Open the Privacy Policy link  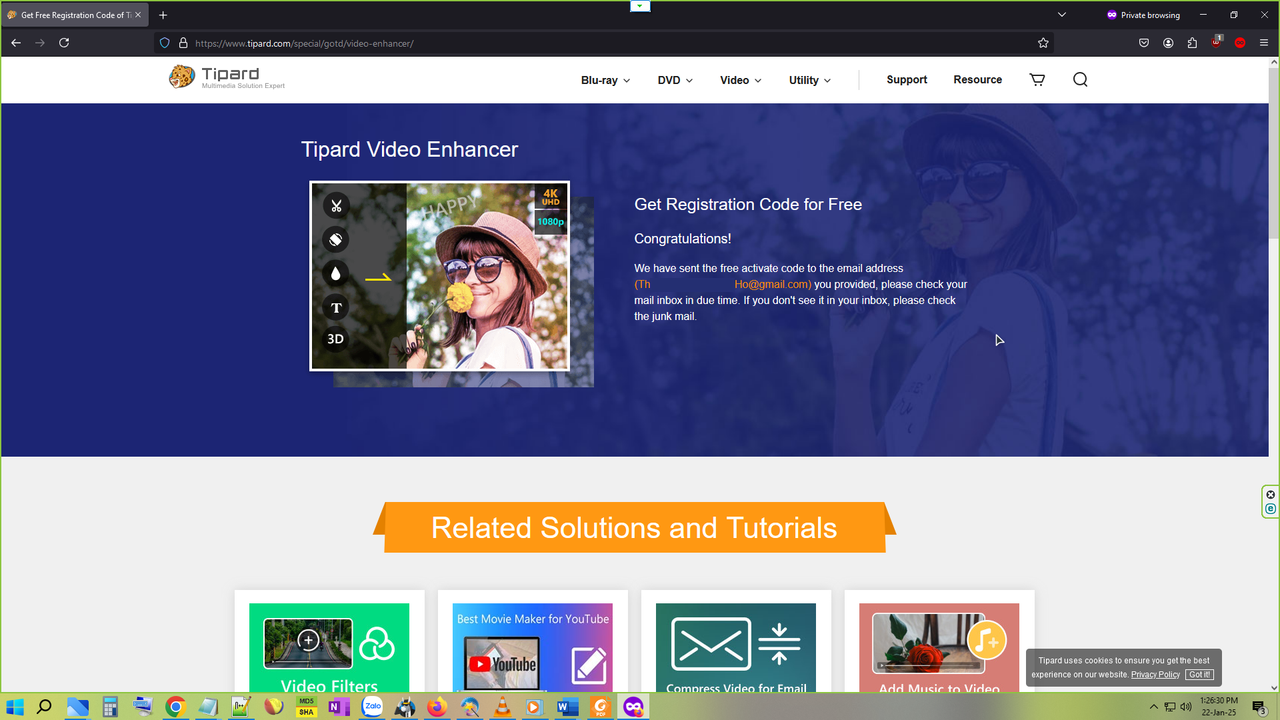coord(1155,675)
